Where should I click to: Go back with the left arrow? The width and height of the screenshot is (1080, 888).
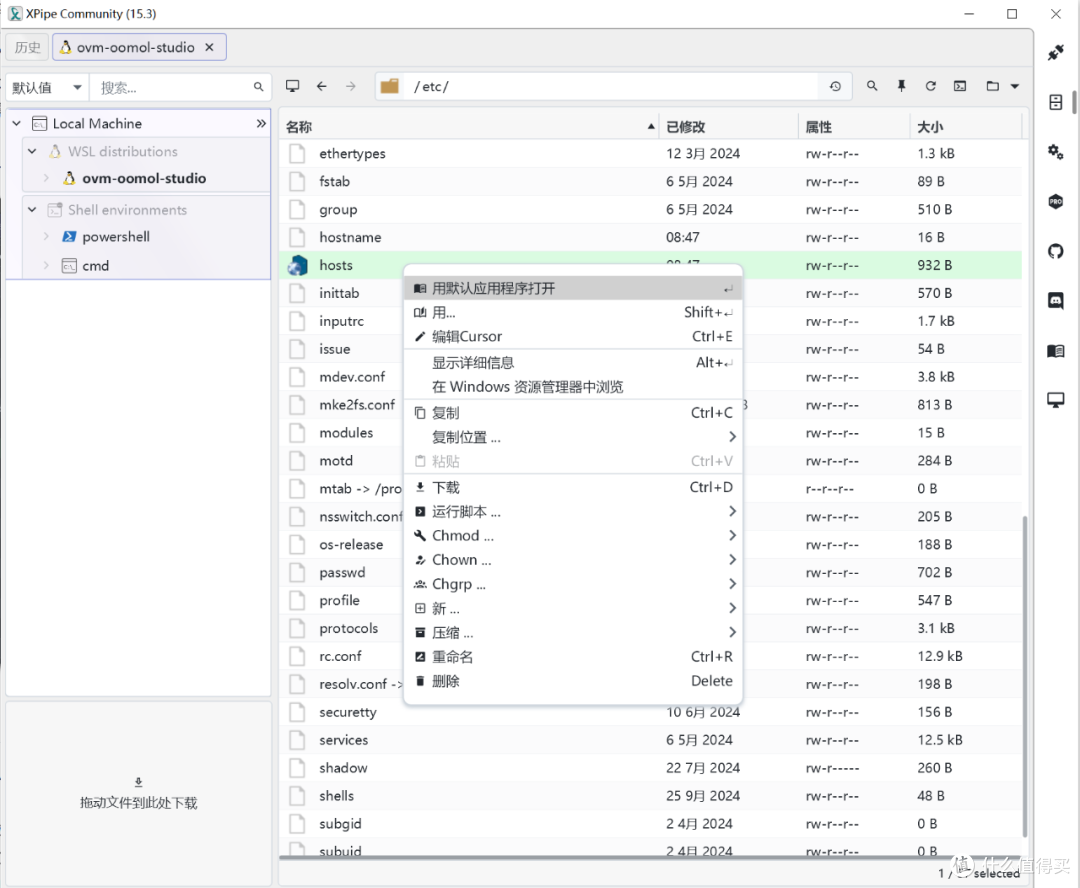click(x=322, y=86)
